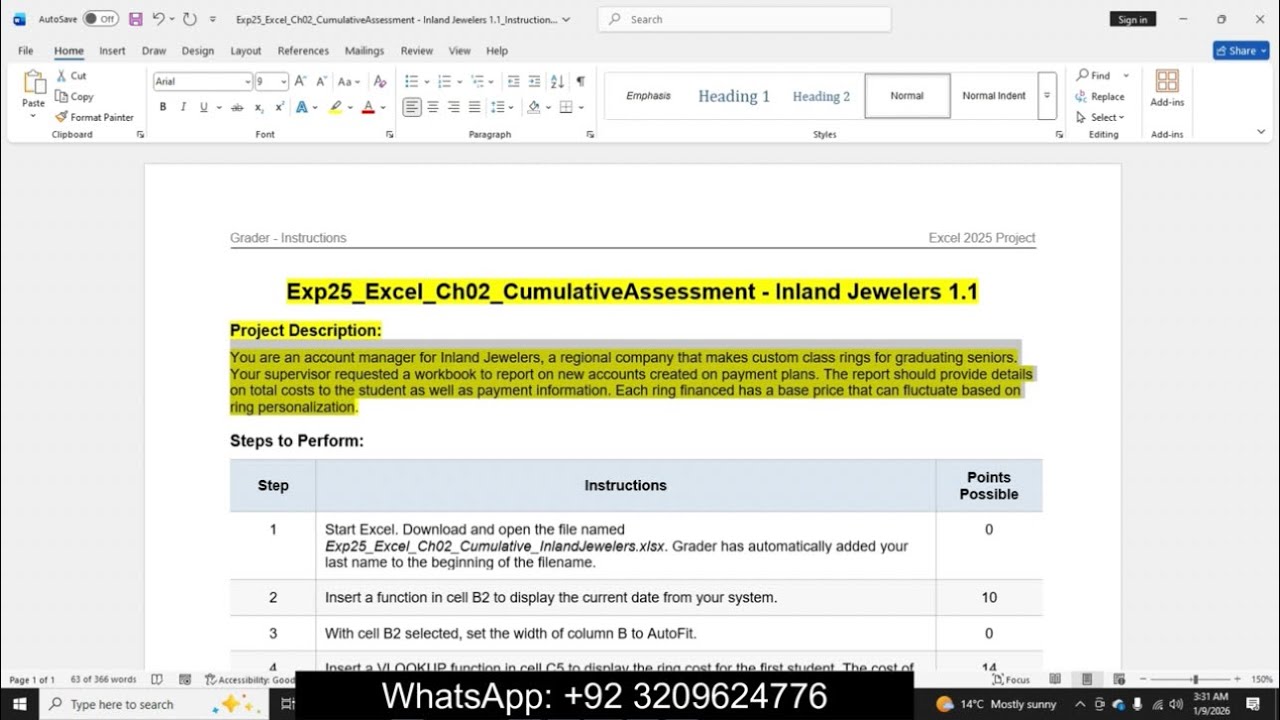
Task: Click the Search box in title bar
Action: [x=744, y=19]
